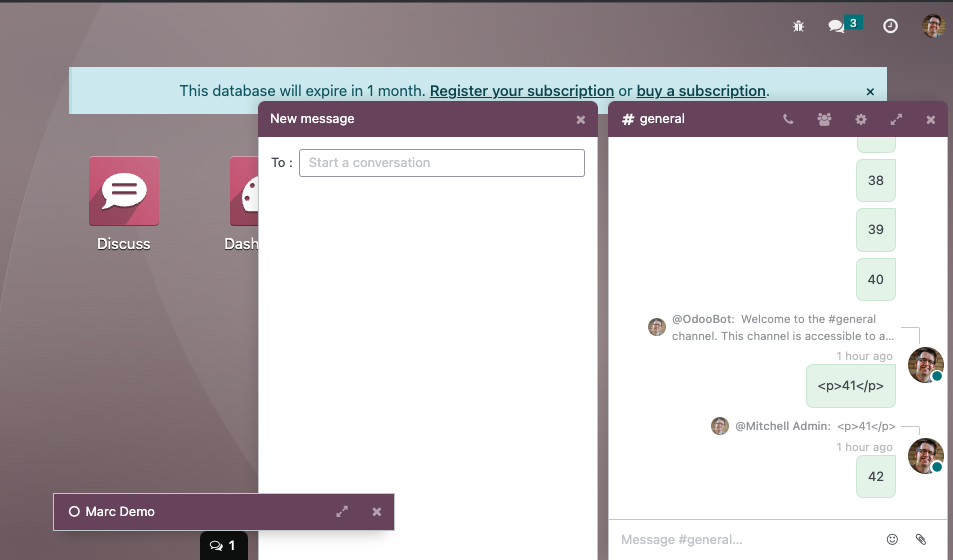Attach a file using paperclip icon
The width and height of the screenshot is (953, 560).
point(921,539)
